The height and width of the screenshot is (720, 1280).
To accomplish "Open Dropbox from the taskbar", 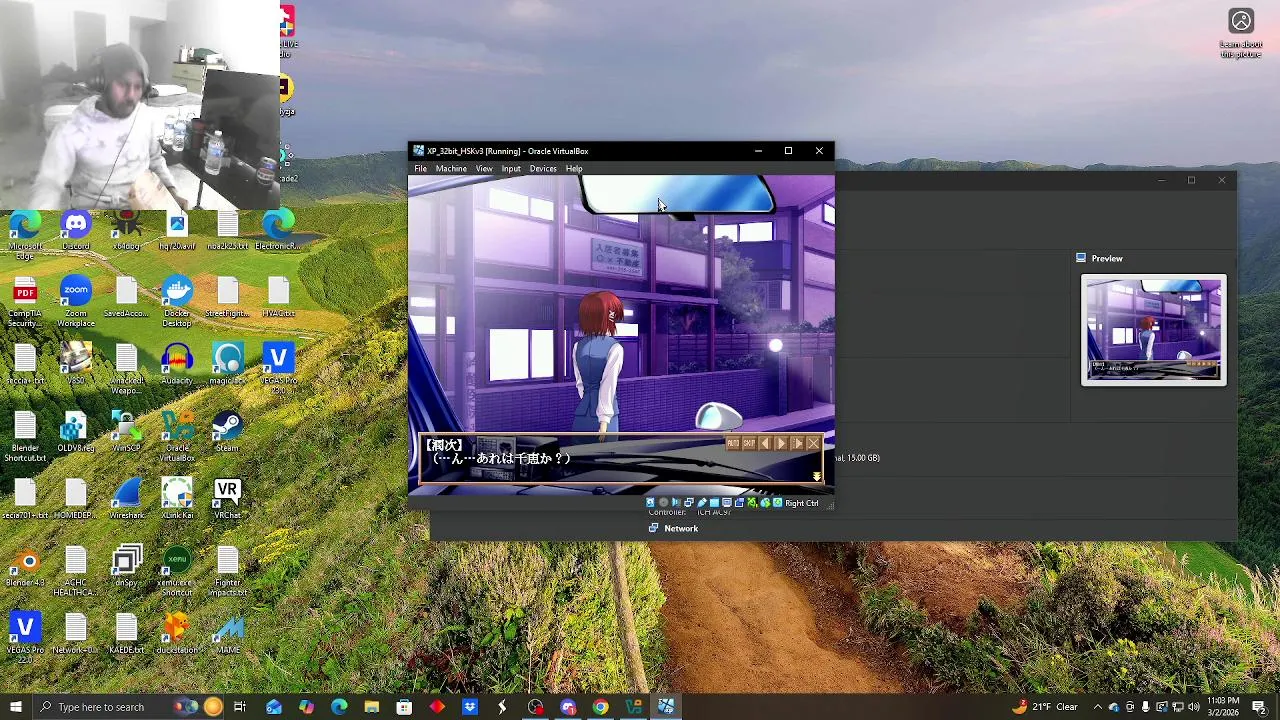I will tap(470, 707).
